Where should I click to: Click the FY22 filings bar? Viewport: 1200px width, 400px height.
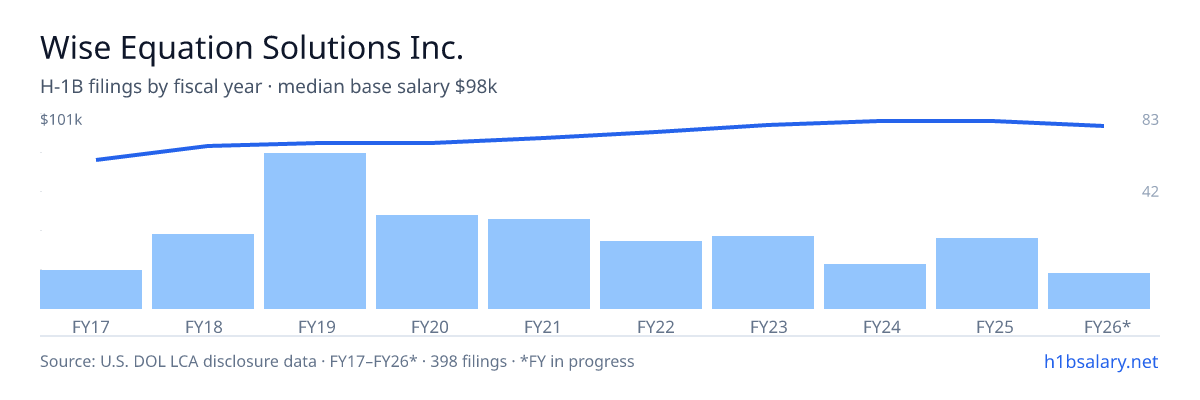click(651, 275)
